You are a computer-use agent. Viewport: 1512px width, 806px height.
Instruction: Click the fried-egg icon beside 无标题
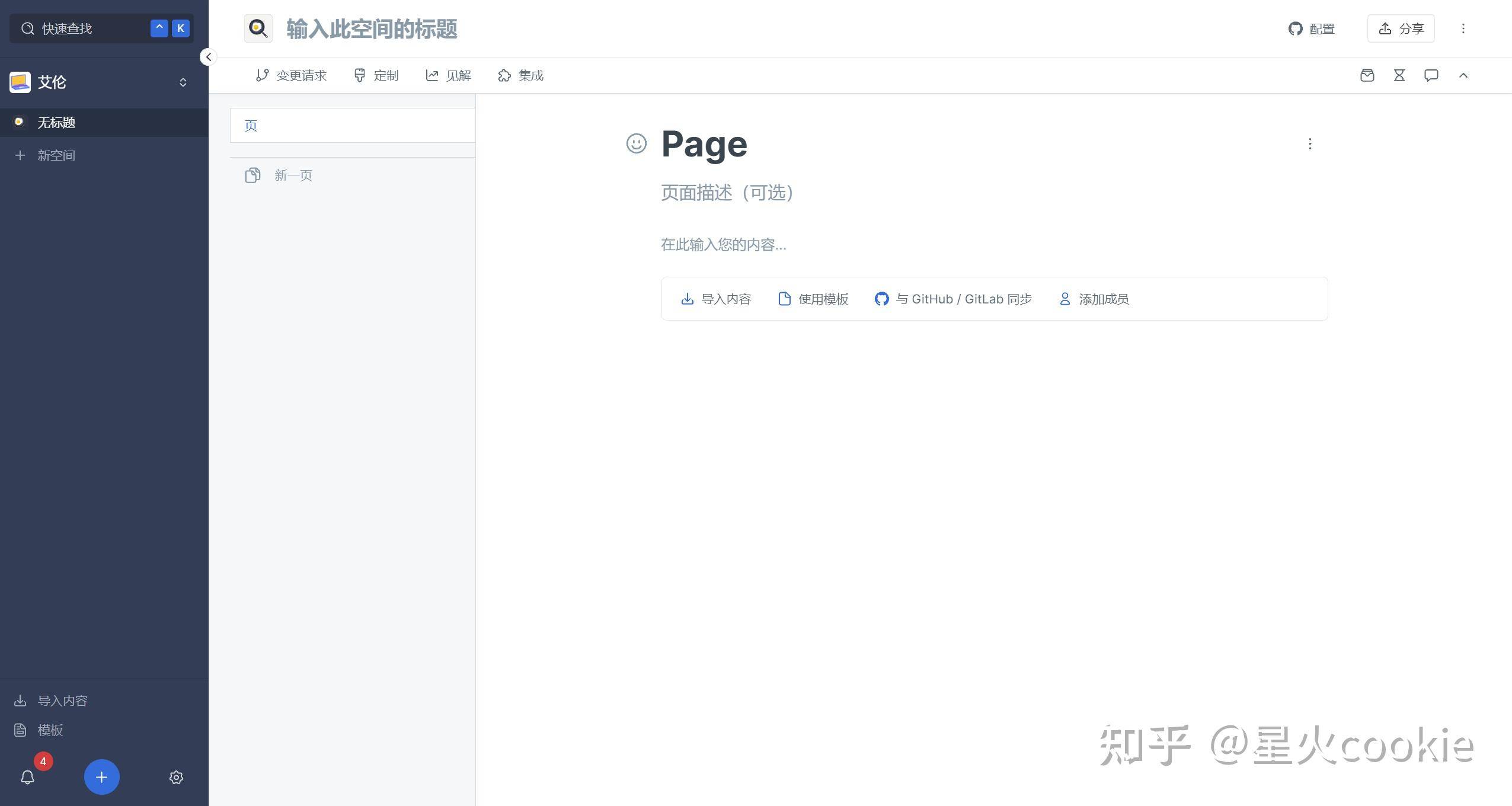tap(19, 122)
